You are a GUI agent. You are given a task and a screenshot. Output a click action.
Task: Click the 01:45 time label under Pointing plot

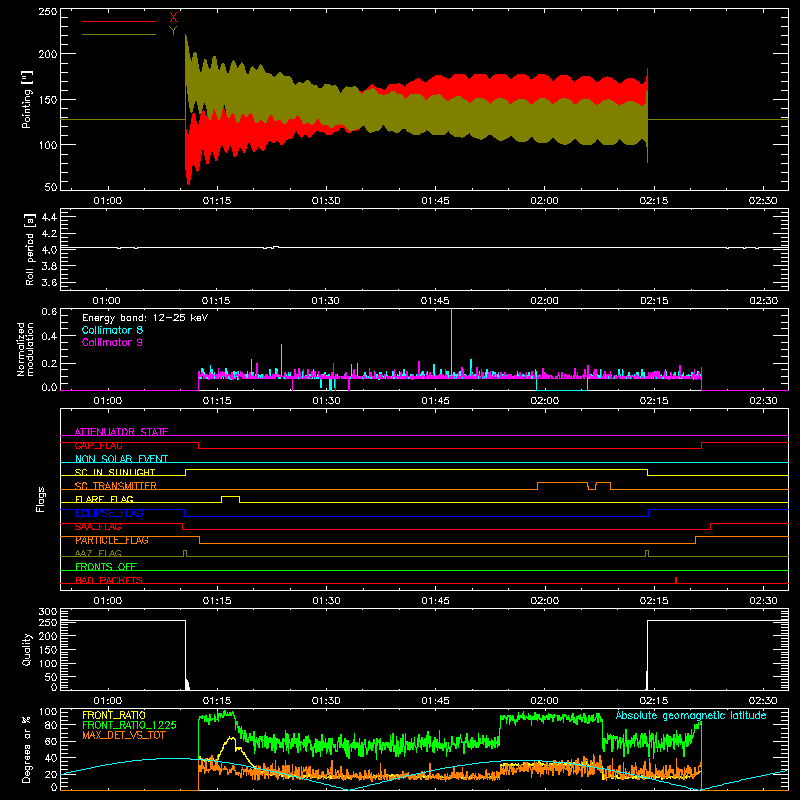435,201
